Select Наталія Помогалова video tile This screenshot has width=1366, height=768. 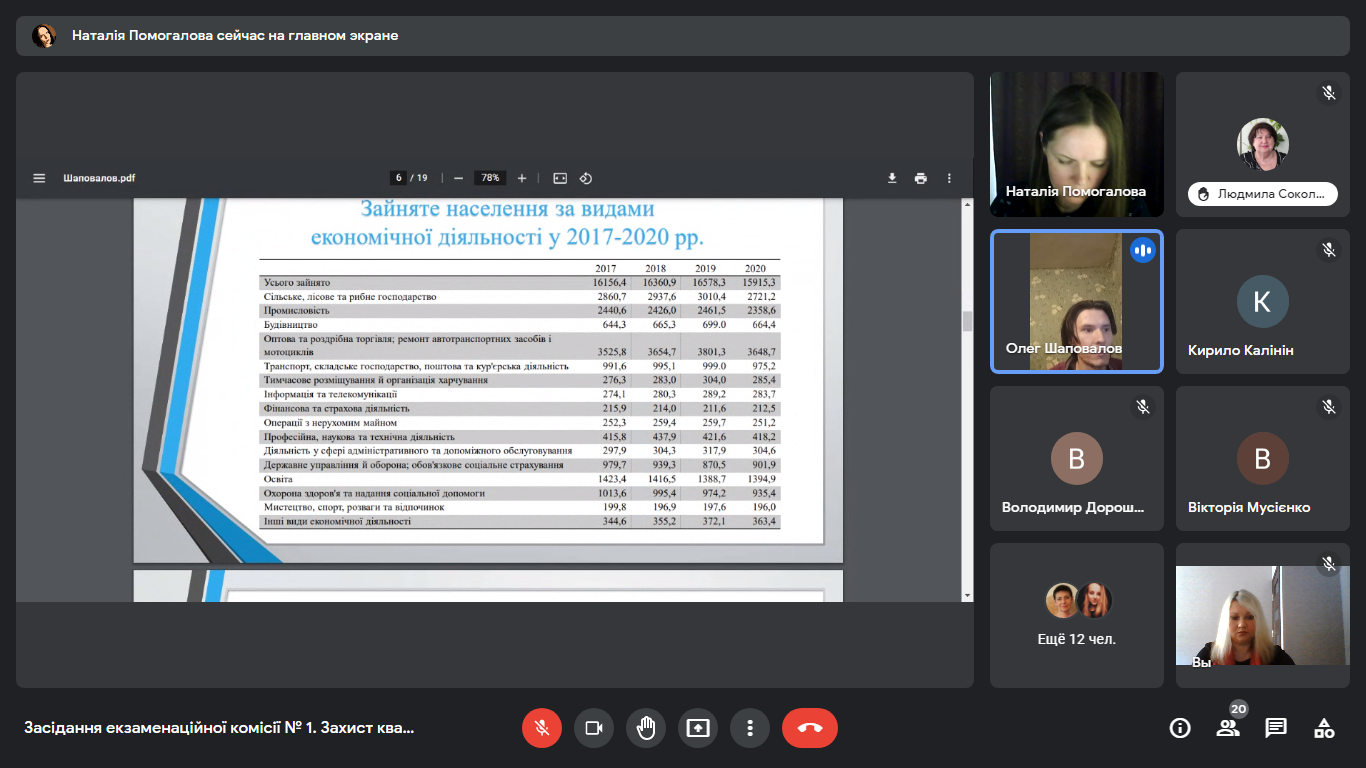point(1077,144)
